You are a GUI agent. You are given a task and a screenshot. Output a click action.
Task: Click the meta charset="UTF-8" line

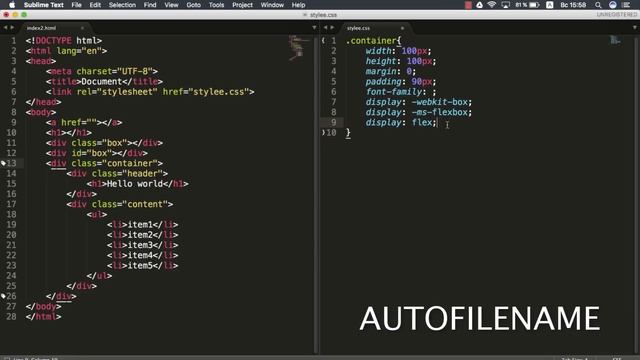coord(102,71)
